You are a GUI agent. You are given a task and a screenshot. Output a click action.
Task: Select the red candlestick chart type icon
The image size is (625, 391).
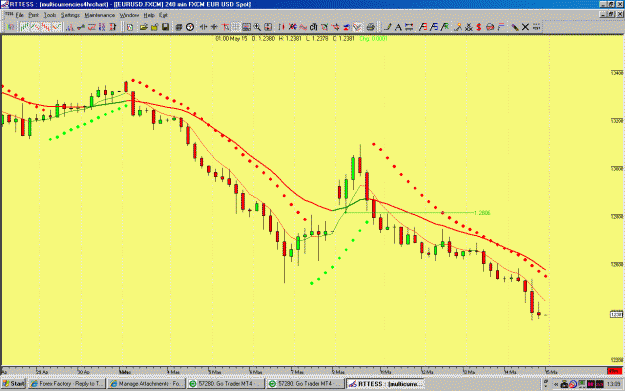pyautogui.click(x=46, y=27)
